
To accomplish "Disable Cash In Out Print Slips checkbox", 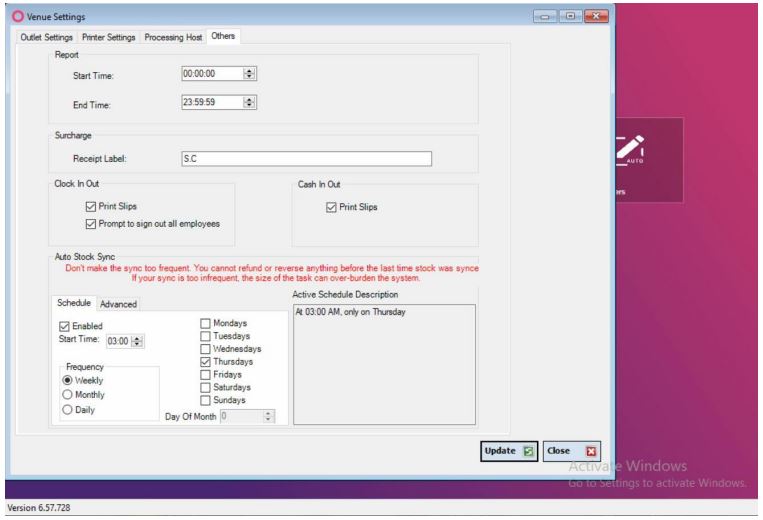I will pos(333,207).
